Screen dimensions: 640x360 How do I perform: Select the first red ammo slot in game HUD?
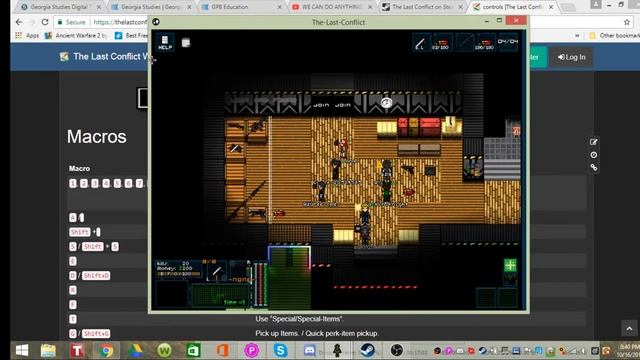tap(441, 43)
